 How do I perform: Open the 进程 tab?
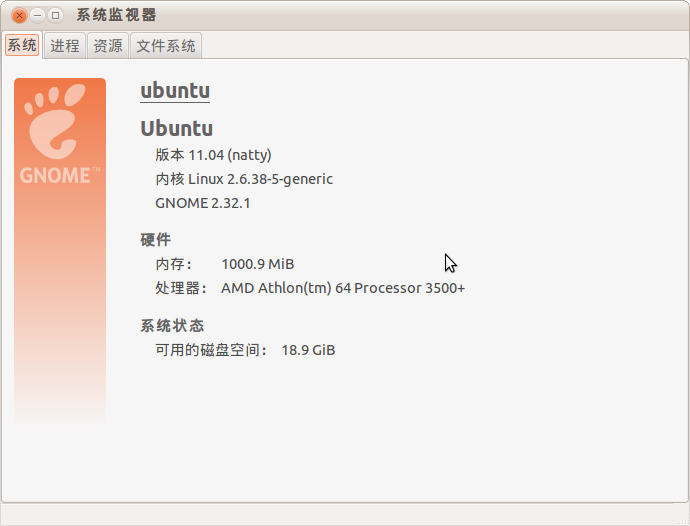[65, 46]
